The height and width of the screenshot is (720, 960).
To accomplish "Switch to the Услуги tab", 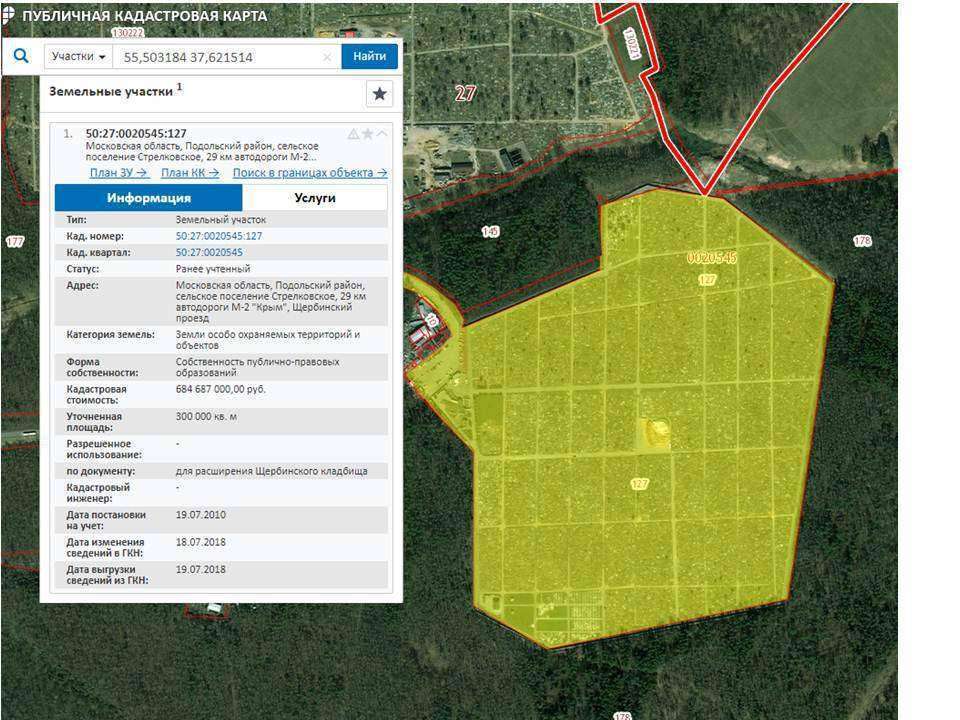I will click(315, 198).
